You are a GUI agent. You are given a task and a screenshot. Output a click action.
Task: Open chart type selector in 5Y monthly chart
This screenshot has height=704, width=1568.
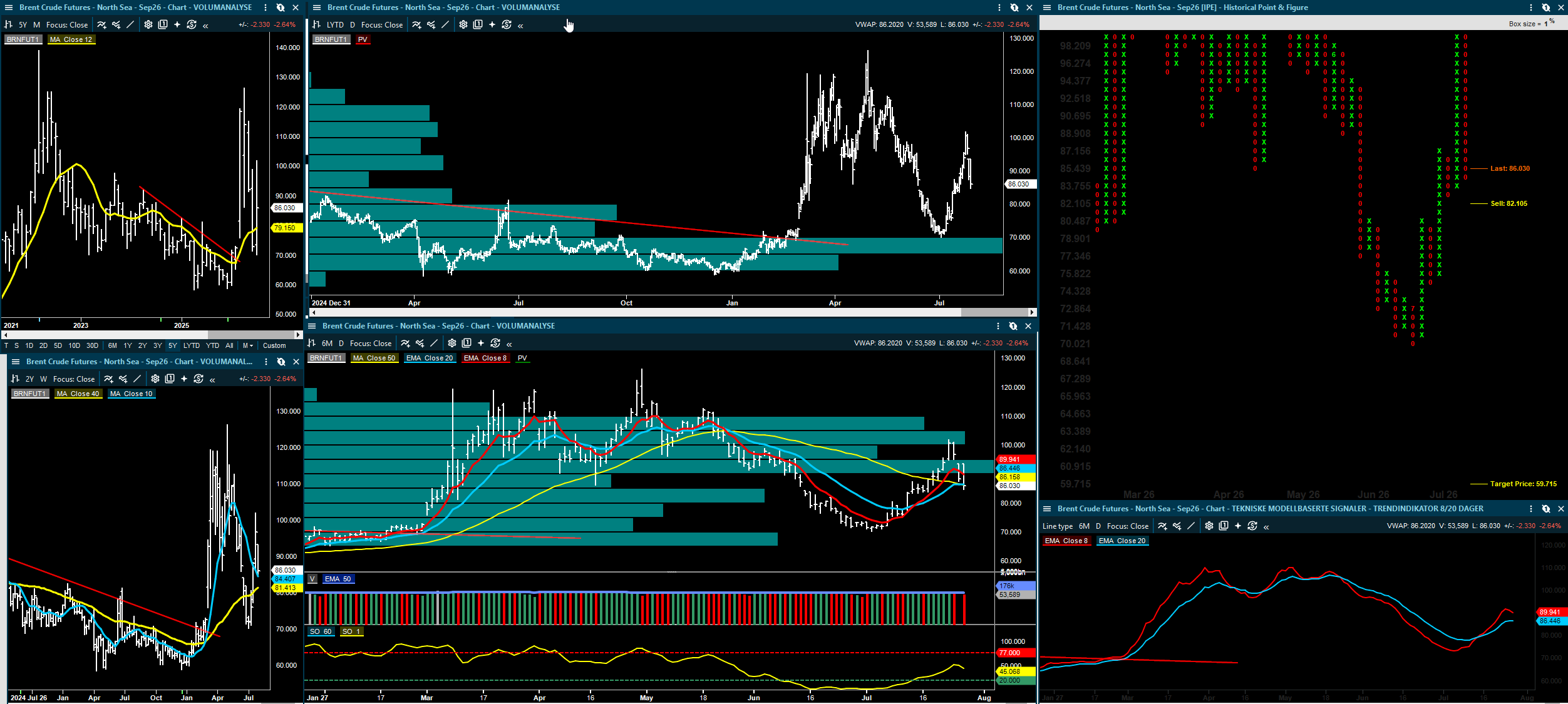(9, 25)
